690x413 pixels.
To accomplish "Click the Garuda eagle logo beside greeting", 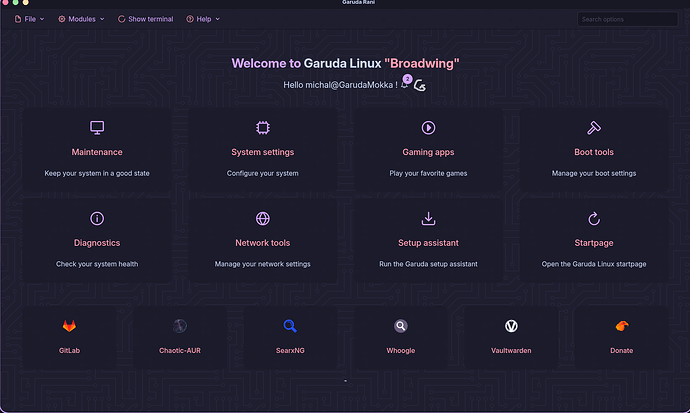I will [x=421, y=86].
